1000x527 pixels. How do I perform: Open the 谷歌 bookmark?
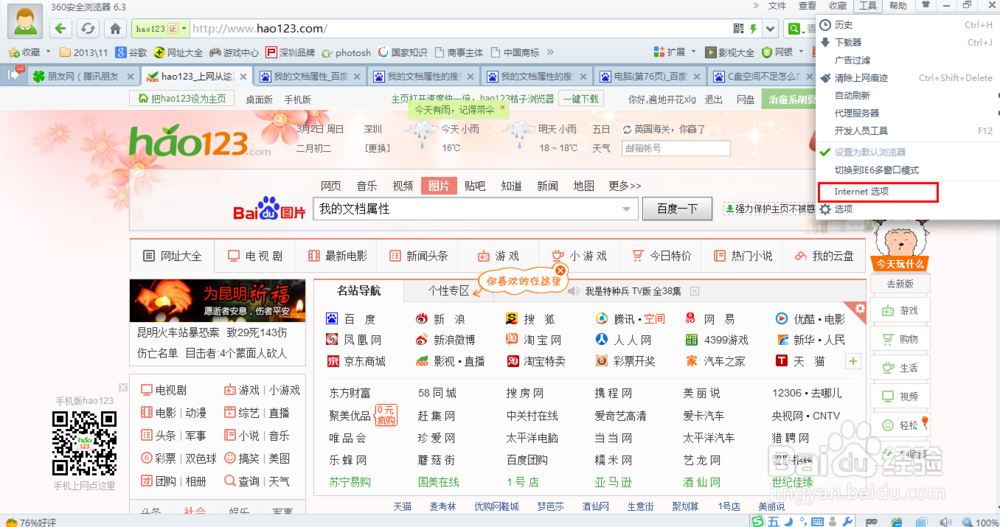[x=131, y=52]
